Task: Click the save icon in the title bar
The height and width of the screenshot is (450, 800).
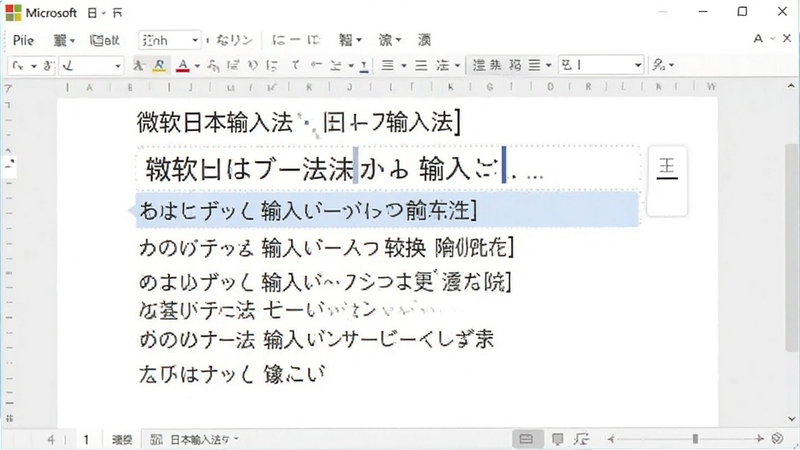Action: click(92, 13)
